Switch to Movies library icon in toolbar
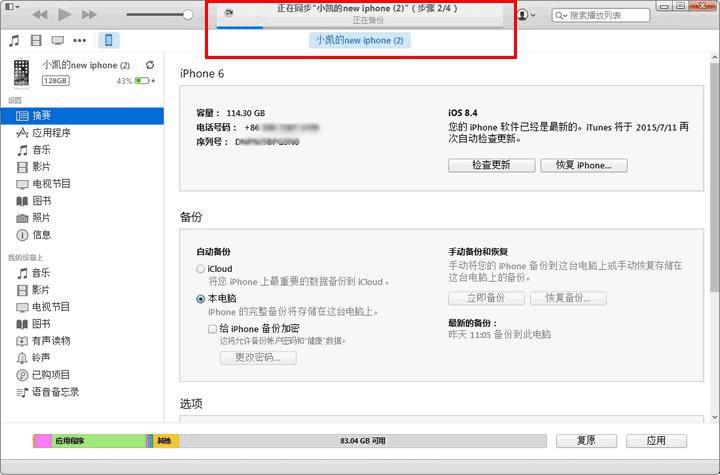Screen dimensions: 720x475 [36, 40]
